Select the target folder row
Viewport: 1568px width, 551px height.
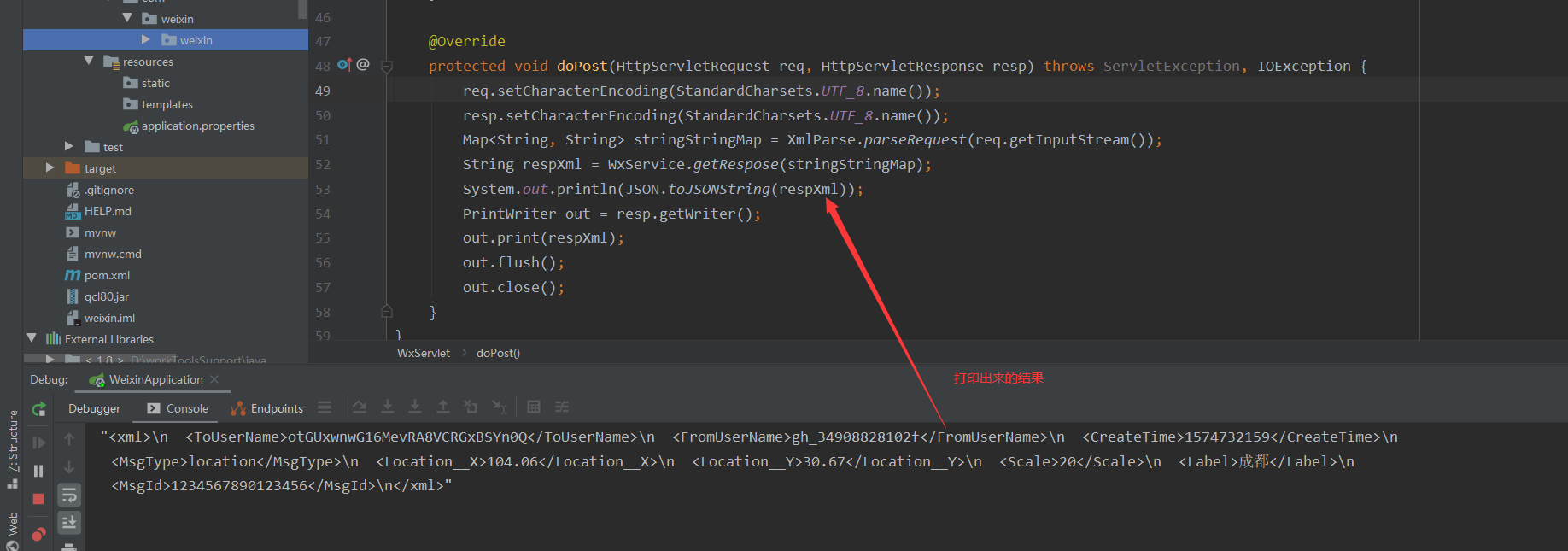[x=166, y=168]
